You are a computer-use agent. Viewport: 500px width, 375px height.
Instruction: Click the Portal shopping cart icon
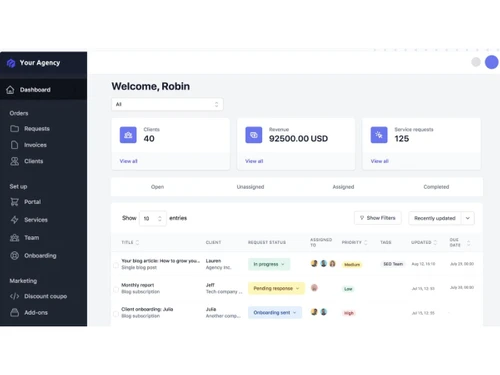click(14, 202)
